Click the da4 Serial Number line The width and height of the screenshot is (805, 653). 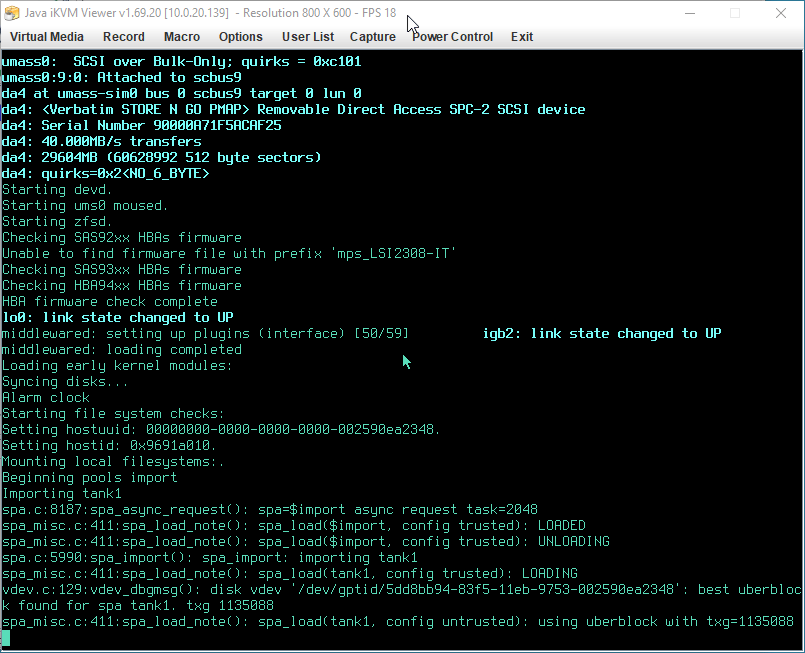(x=142, y=125)
